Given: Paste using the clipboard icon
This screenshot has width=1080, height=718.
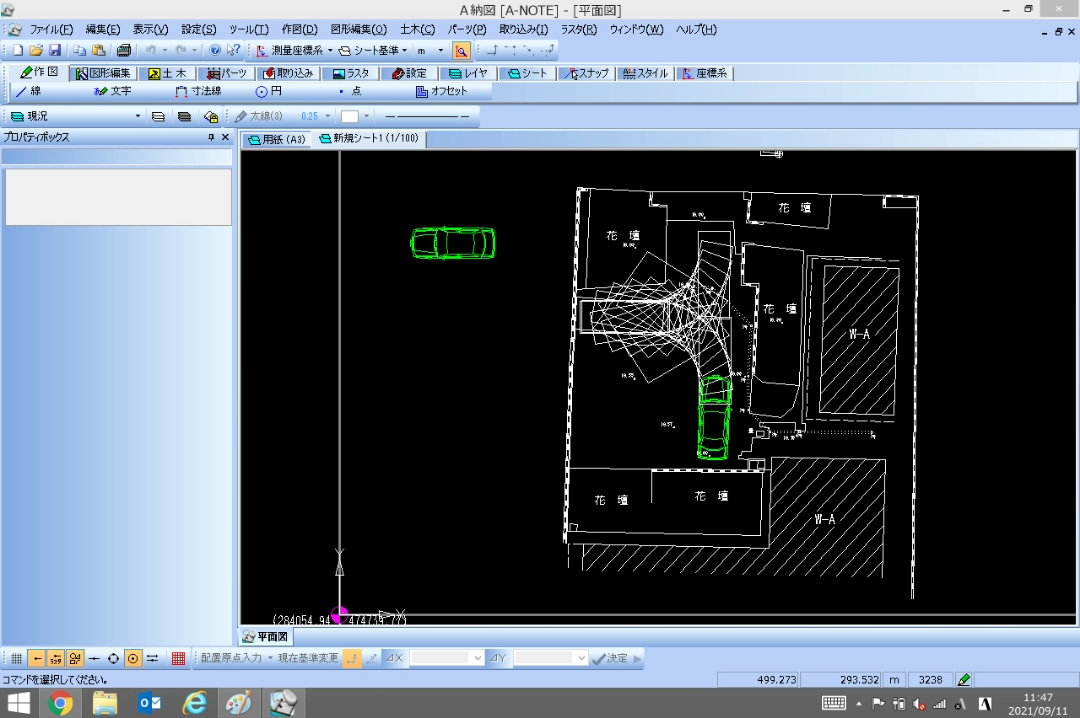Looking at the screenshot, I should coord(98,50).
